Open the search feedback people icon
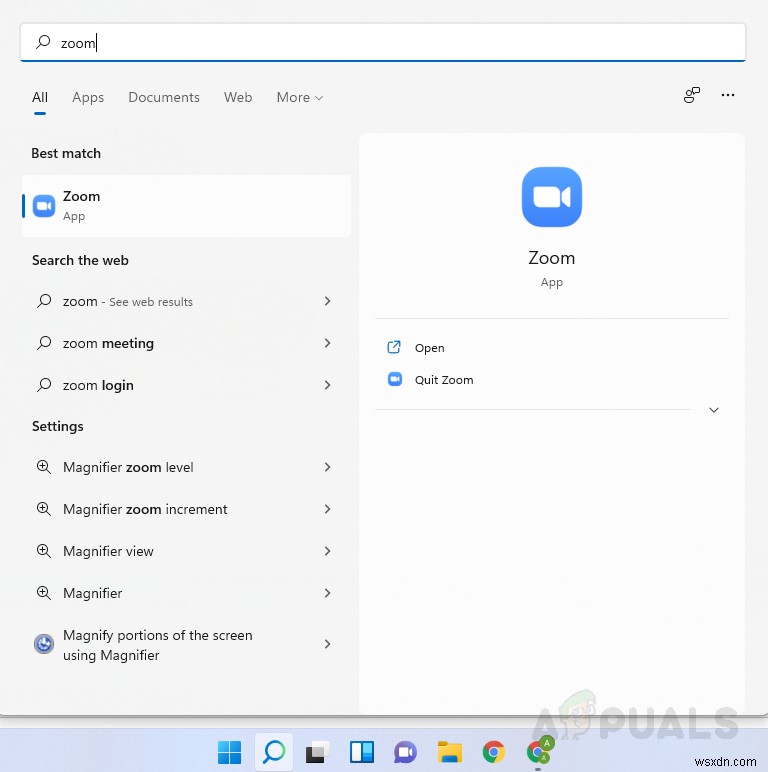The image size is (768, 772). point(691,95)
